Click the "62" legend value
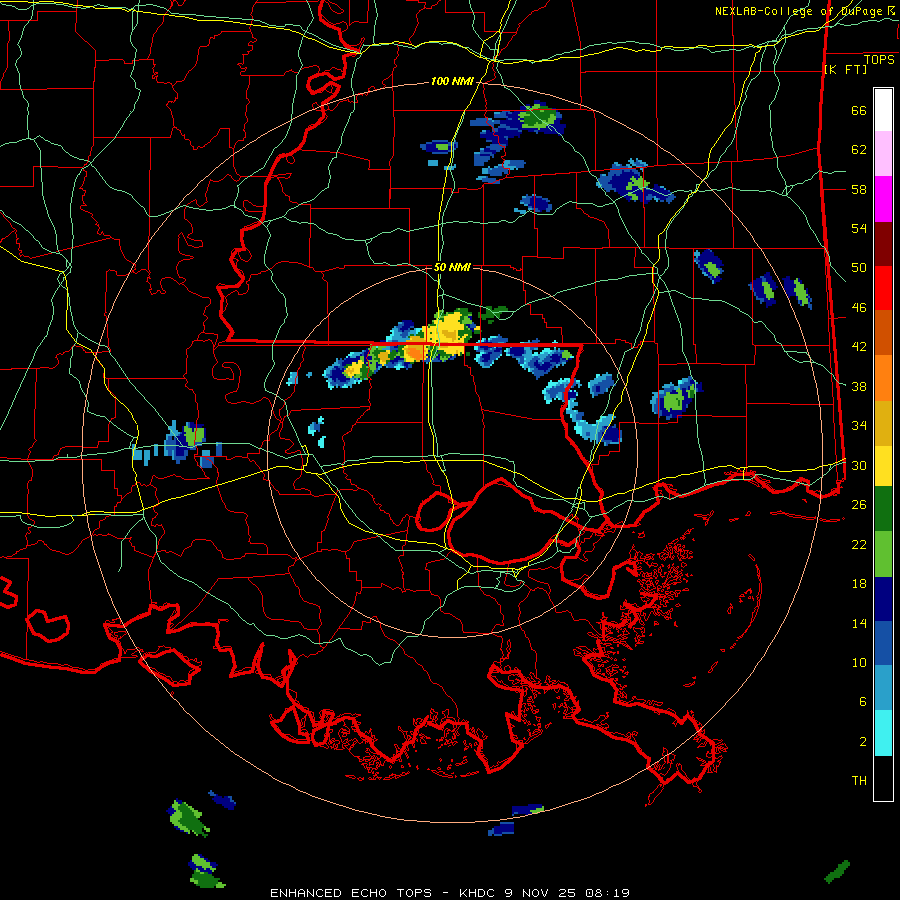Image resolution: width=900 pixels, height=900 pixels. (859, 150)
